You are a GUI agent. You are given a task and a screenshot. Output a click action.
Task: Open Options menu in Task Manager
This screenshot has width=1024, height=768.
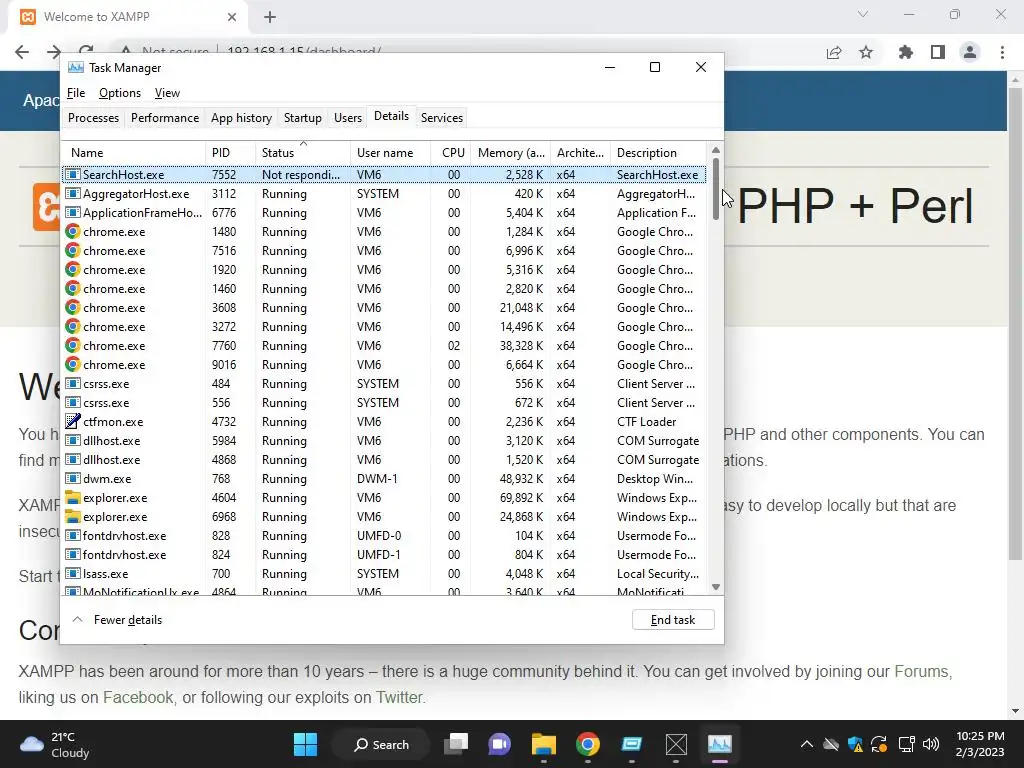(120, 93)
